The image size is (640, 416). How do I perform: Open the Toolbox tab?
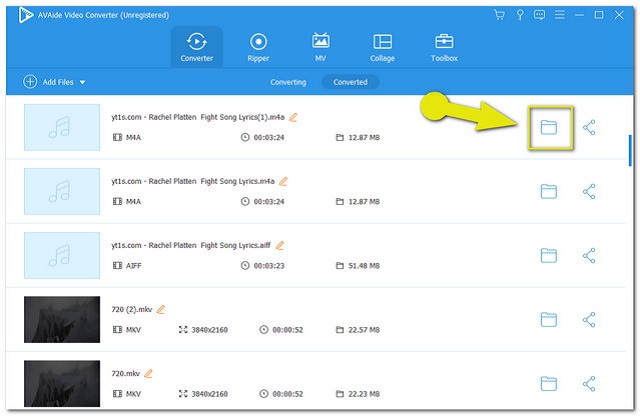click(x=444, y=47)
